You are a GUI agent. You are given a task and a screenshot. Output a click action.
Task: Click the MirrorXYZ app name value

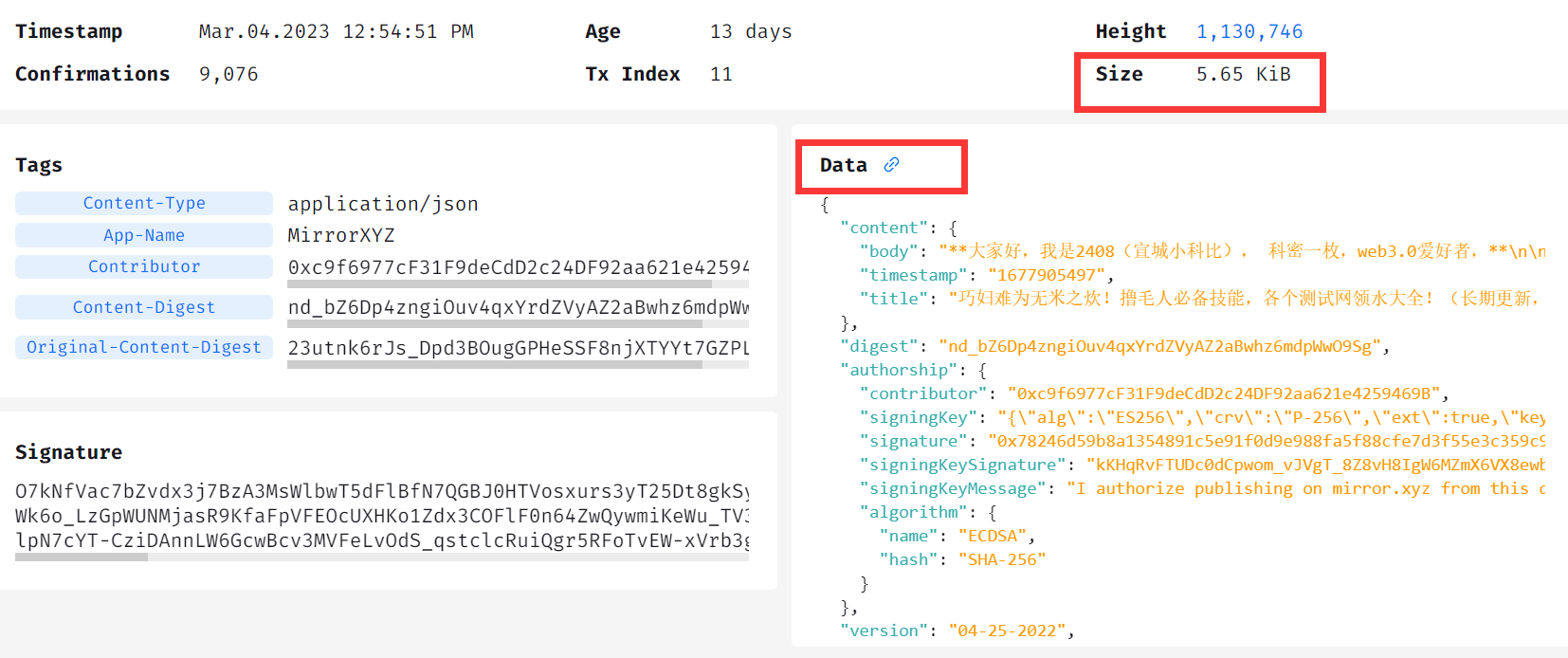[341, 235]
